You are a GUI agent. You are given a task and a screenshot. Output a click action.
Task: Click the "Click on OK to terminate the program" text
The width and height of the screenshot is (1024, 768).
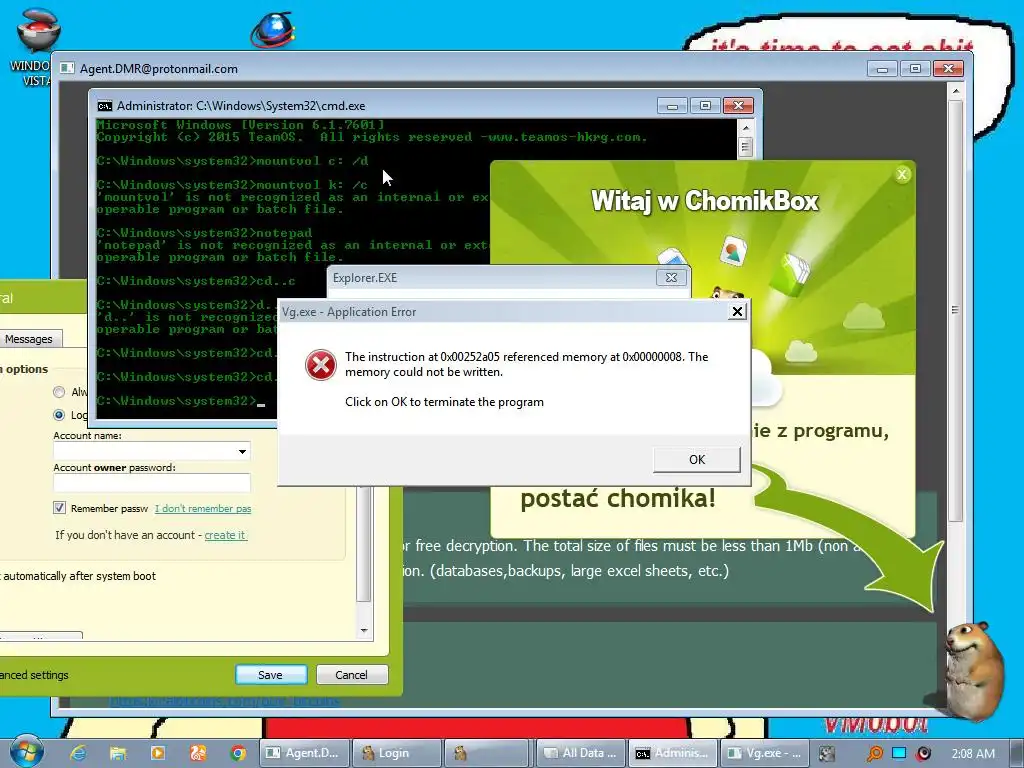pos(444,402)
